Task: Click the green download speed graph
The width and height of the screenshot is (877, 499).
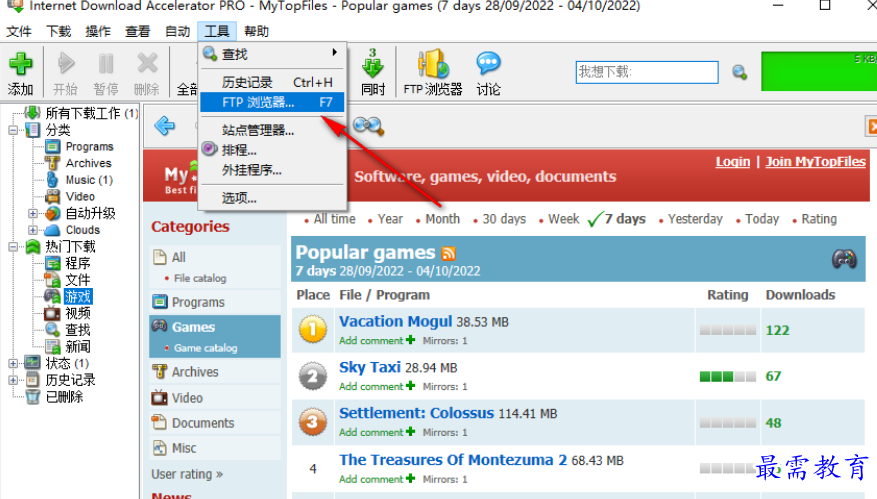Action: [x=819, y=71]
